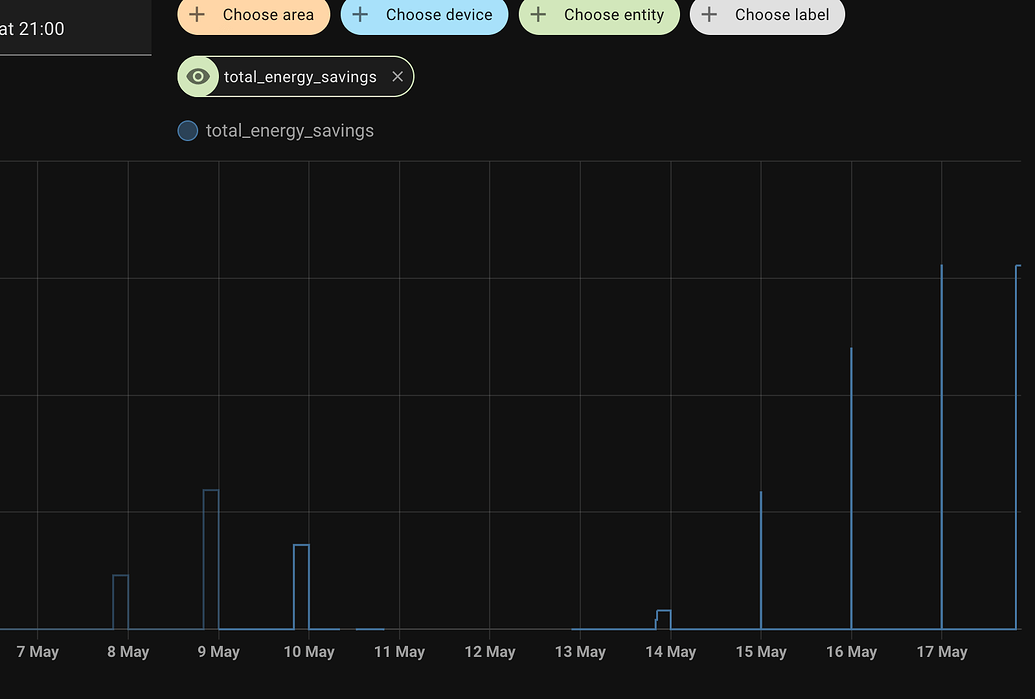Toggle total_energy_savings series from the legend label

[289, 130]
